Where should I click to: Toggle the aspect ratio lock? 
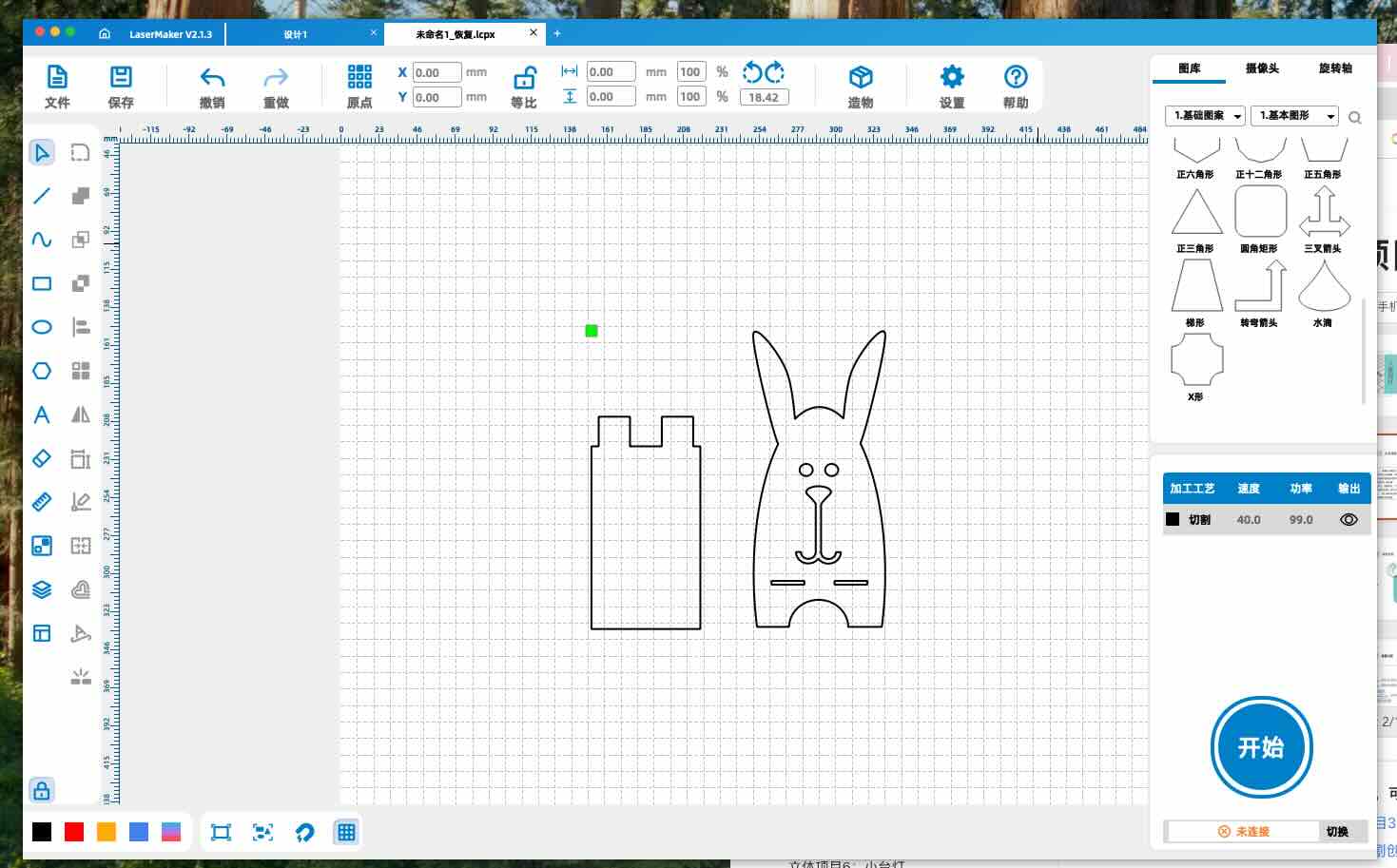[x=524, y=78]
